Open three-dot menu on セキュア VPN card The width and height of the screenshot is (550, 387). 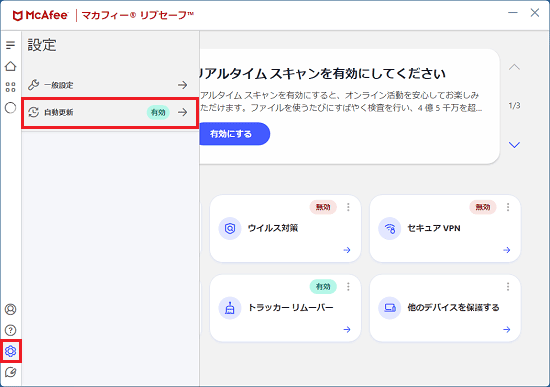pos(508,207)
